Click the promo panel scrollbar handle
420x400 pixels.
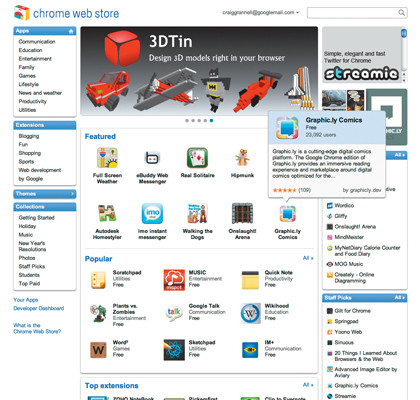point(404,33)
